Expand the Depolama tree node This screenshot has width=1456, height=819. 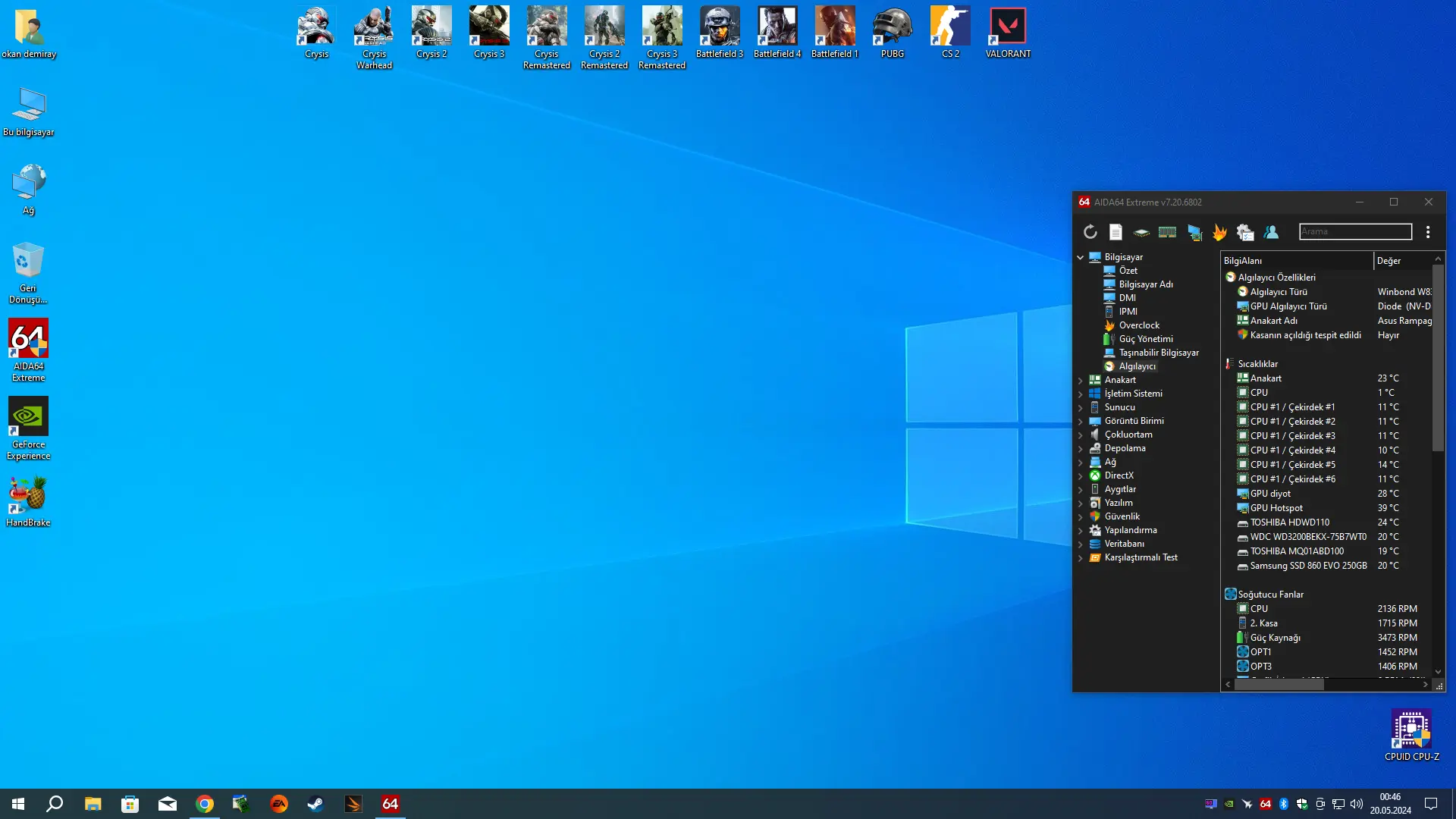1081,448
